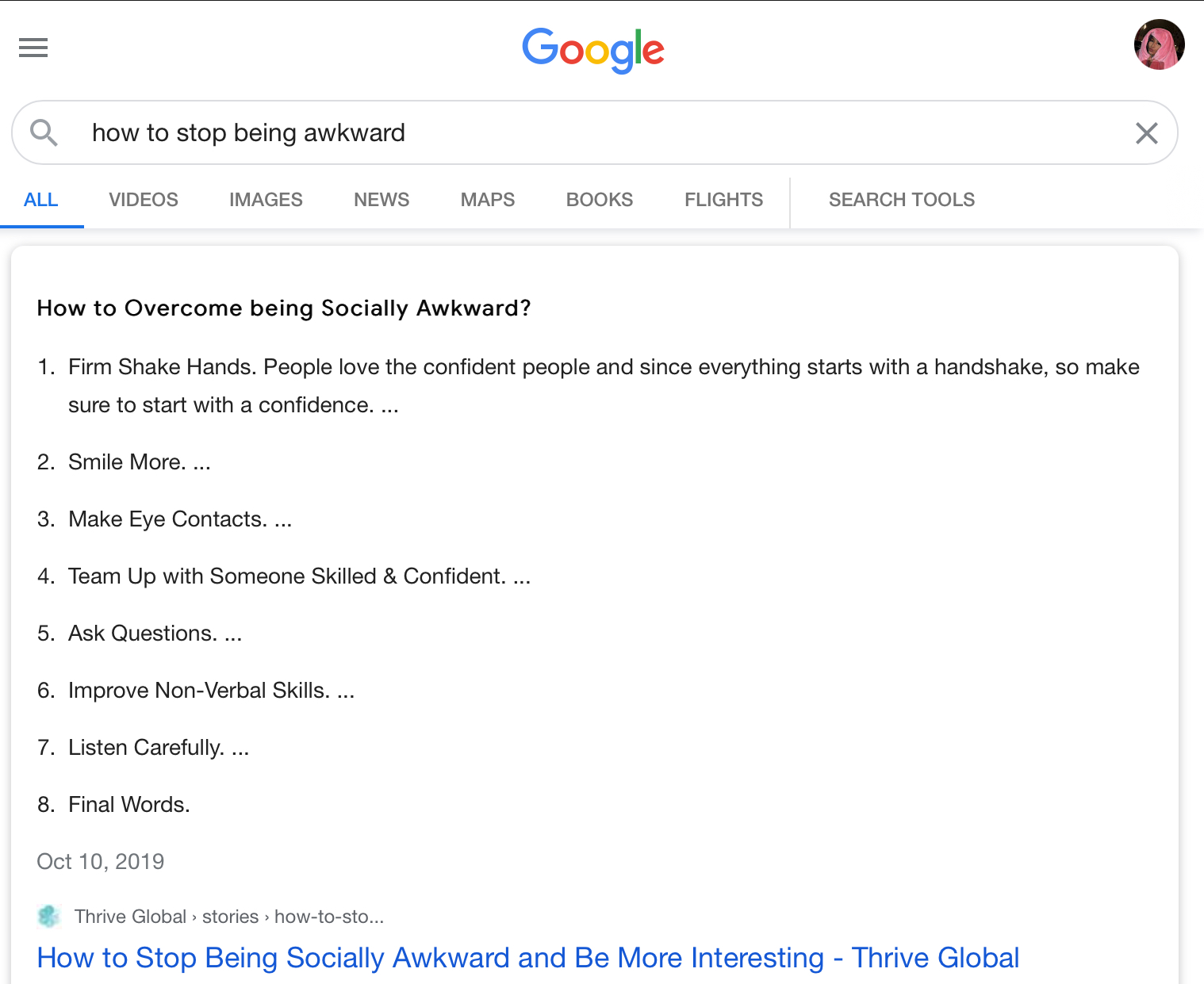Switch to the Images tab
Image resolution: width=1204 pixels, height=984 pixels.
pyautogui.click(x=266, y=200)
